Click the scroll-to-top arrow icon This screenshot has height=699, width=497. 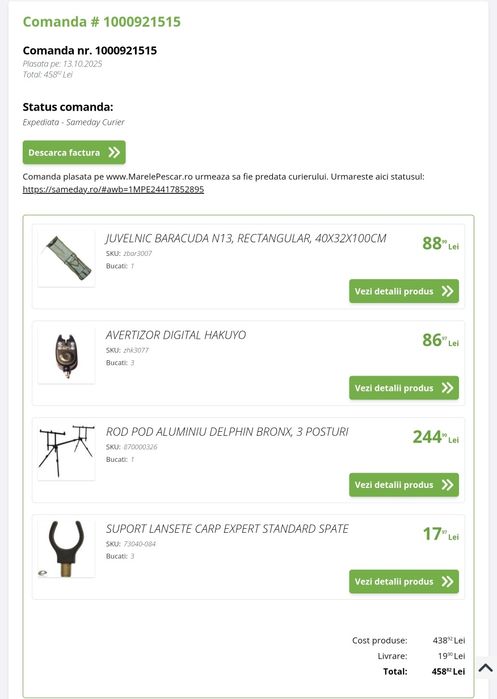coord(485,668)
